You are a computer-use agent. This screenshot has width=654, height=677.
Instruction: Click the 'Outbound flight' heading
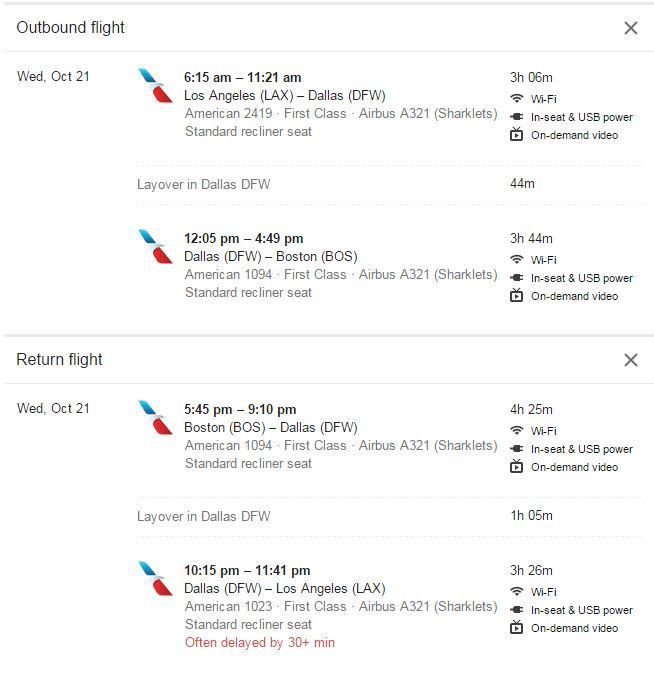71,28
